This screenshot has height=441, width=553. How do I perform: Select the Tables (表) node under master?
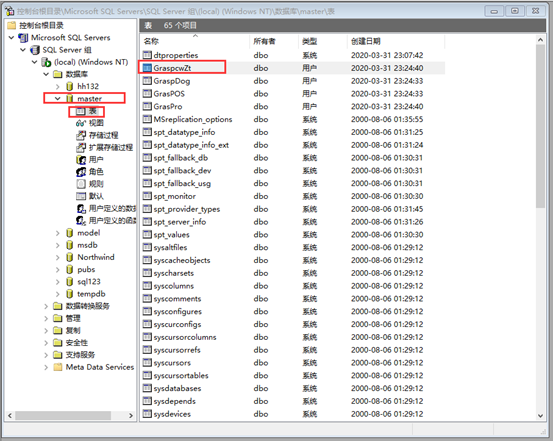(x=86, y=111)
